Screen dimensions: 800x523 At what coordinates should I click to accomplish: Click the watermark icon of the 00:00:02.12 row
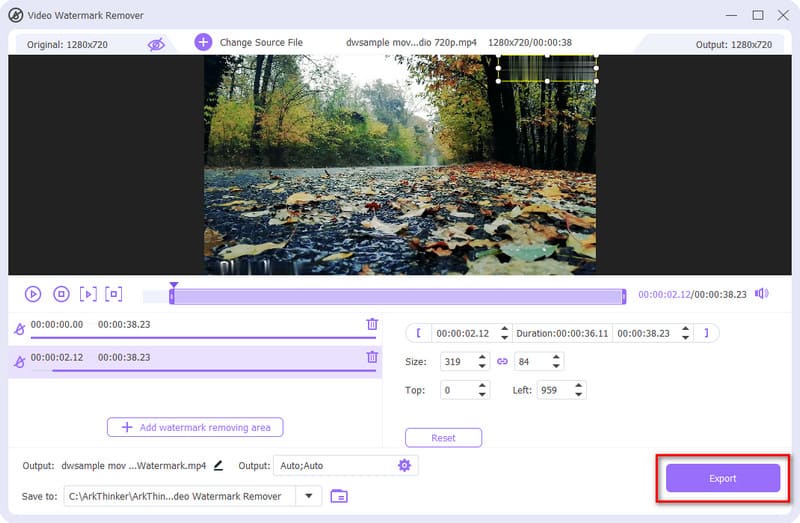[x=19, y=362]
